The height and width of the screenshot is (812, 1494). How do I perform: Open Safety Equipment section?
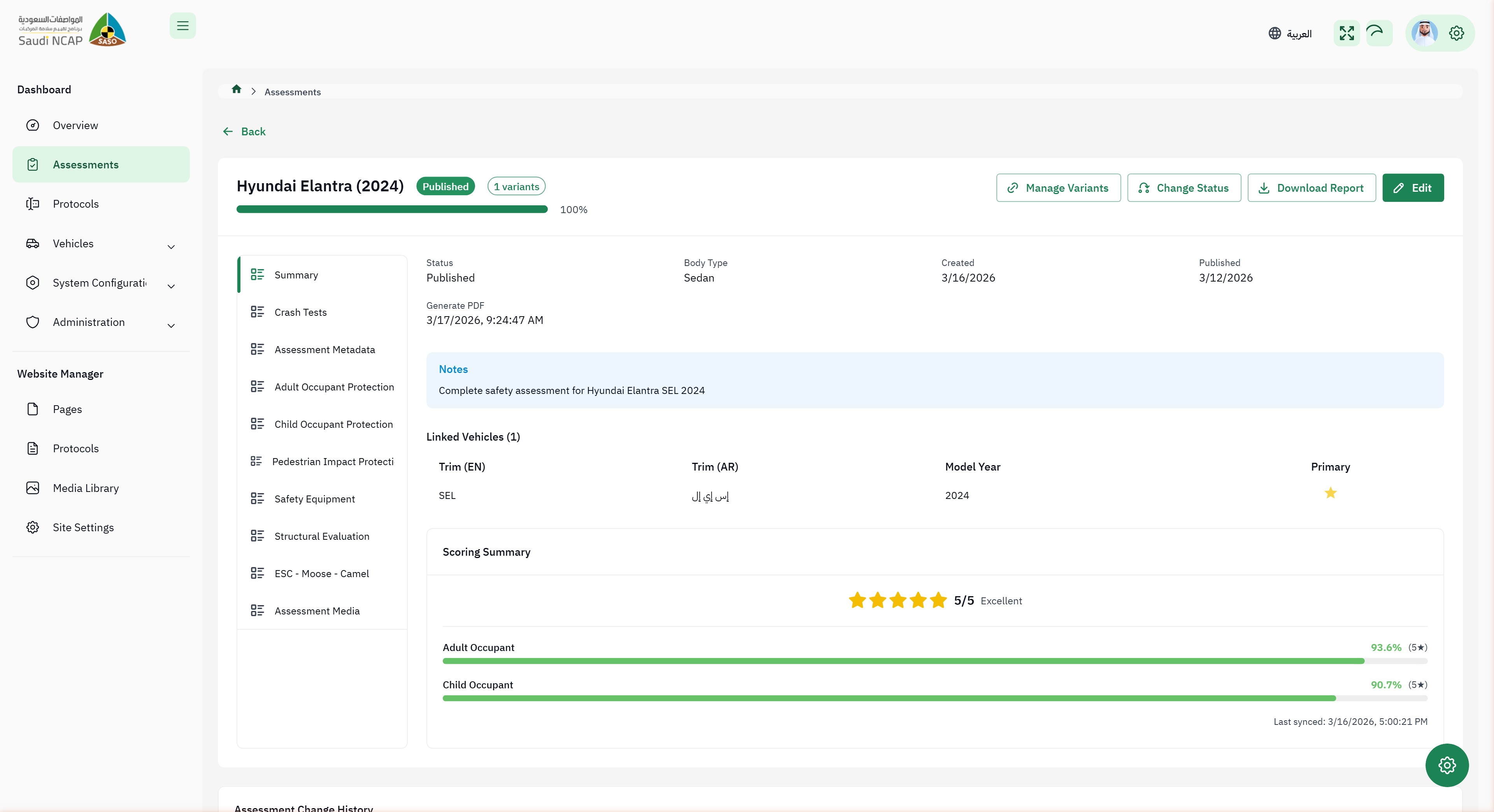tap(323, 499)
